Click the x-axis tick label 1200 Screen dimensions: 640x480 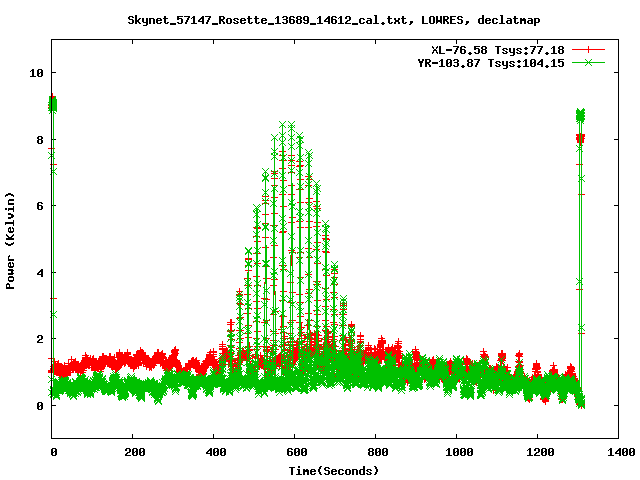tap(540, 452)
